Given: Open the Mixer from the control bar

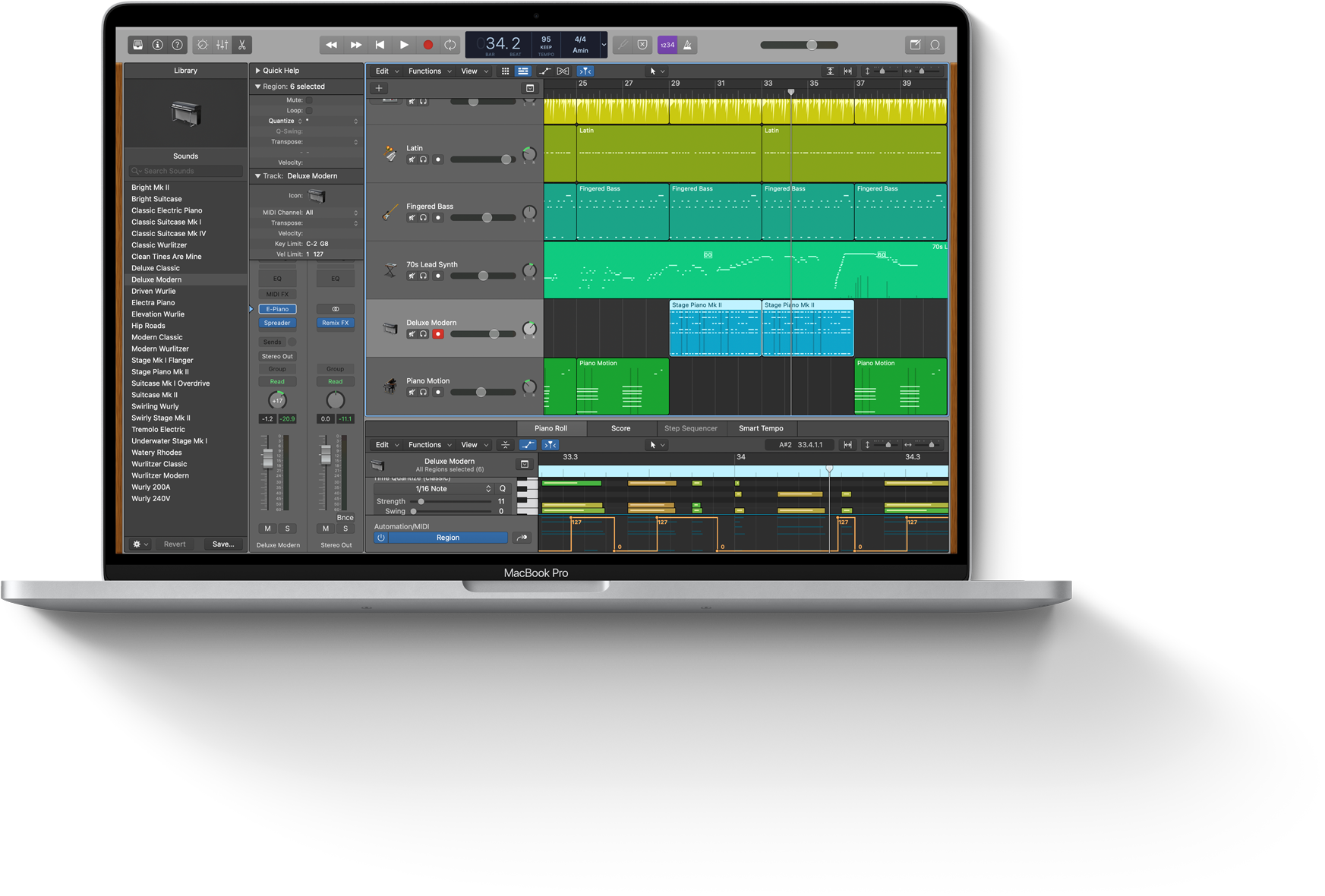Looking at the screenshot, I should click(222, 45).
